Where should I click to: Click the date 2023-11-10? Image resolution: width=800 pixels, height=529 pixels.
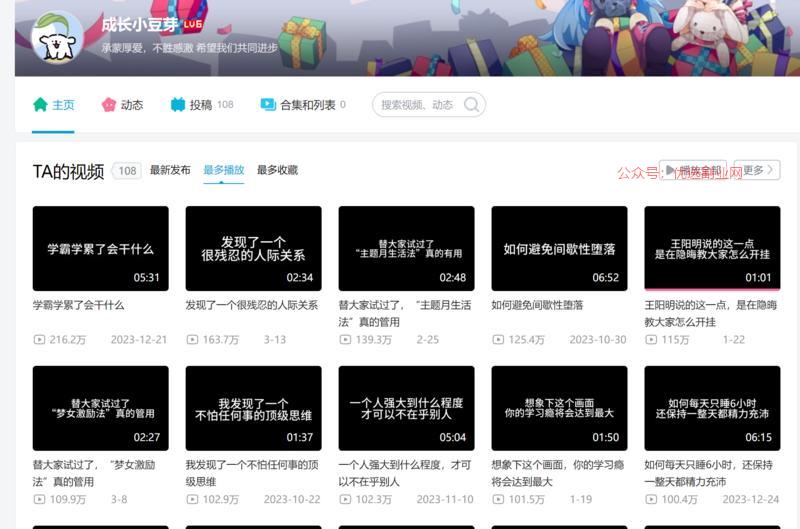coord(445,499)
